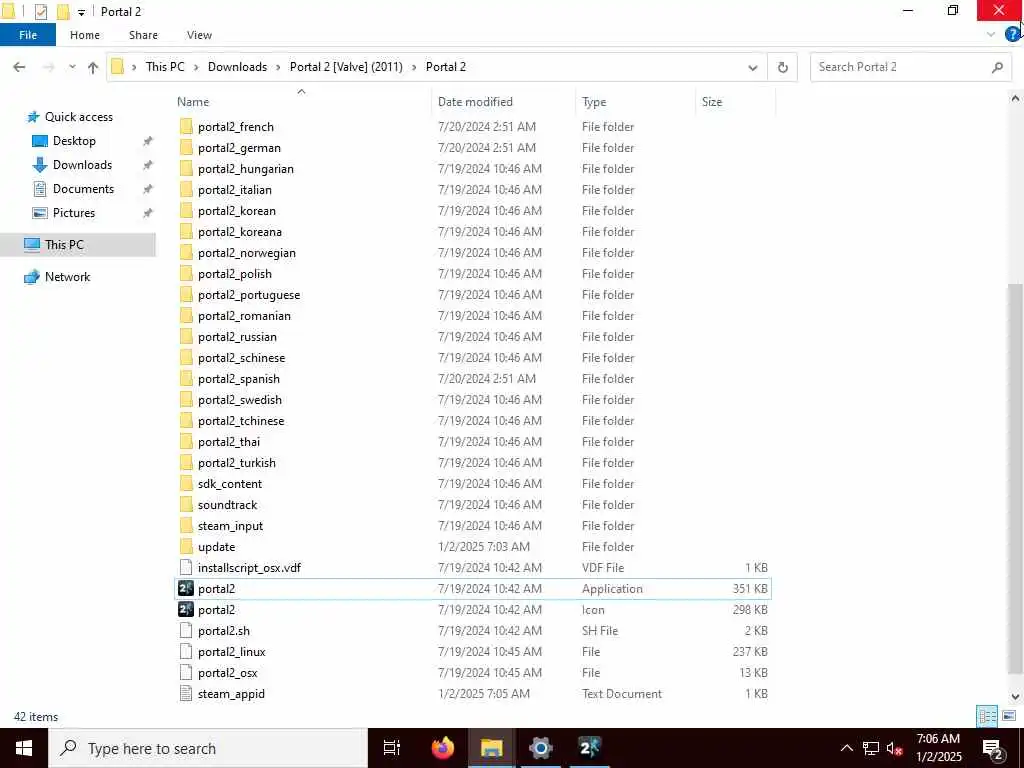Go up one folder level
The image size is (1024, 768).
[93, 67]
